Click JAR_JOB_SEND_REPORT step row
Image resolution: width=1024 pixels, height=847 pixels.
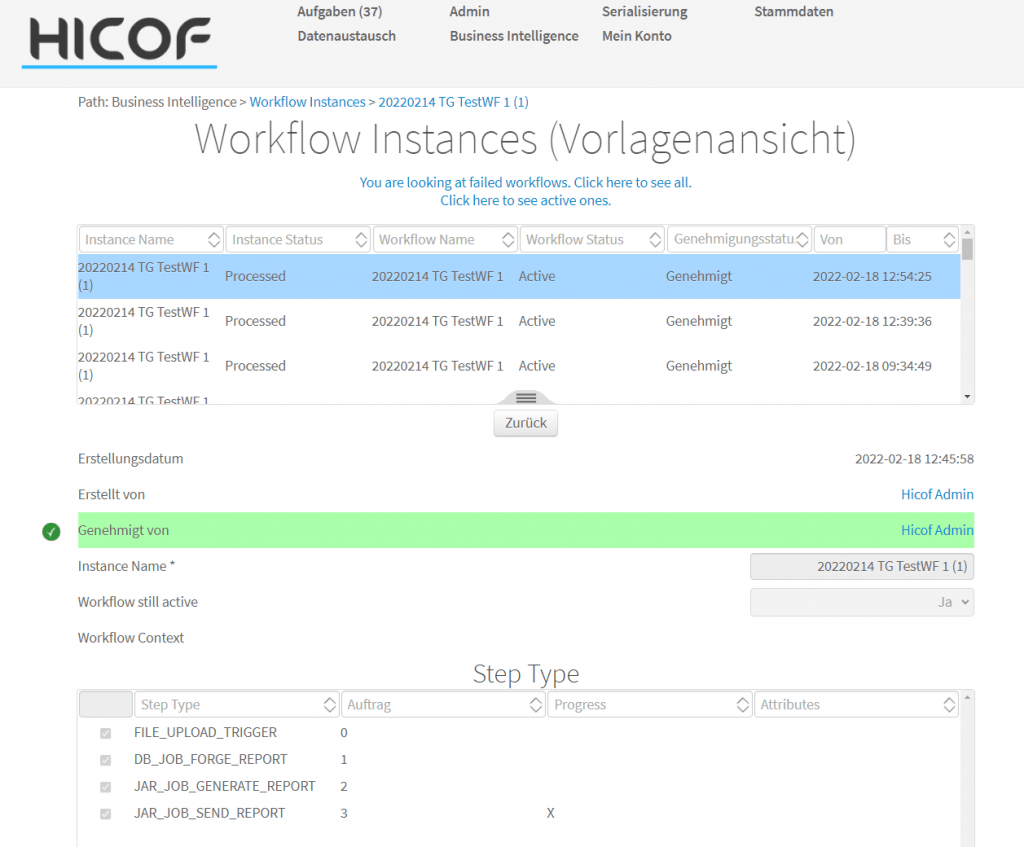(519, 813)
